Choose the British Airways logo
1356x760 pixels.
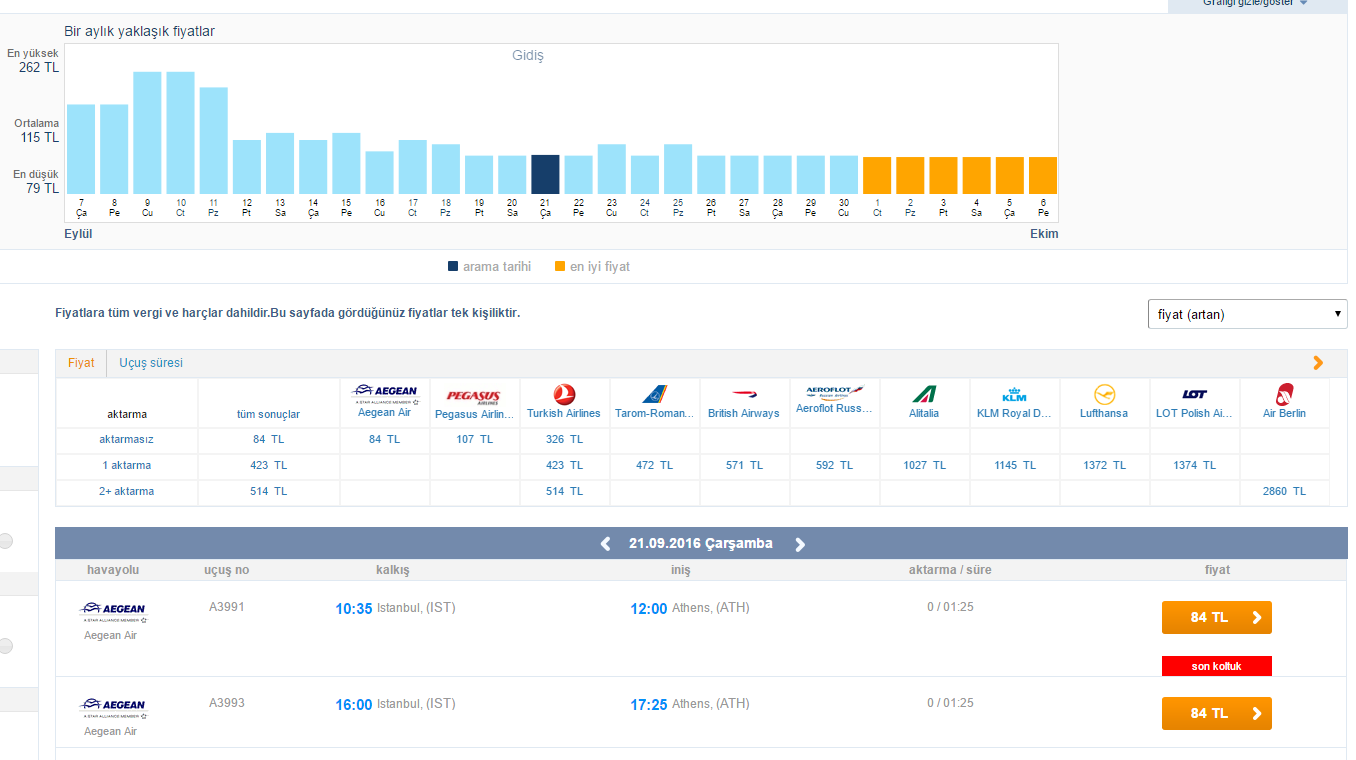(x=744, y=395)
